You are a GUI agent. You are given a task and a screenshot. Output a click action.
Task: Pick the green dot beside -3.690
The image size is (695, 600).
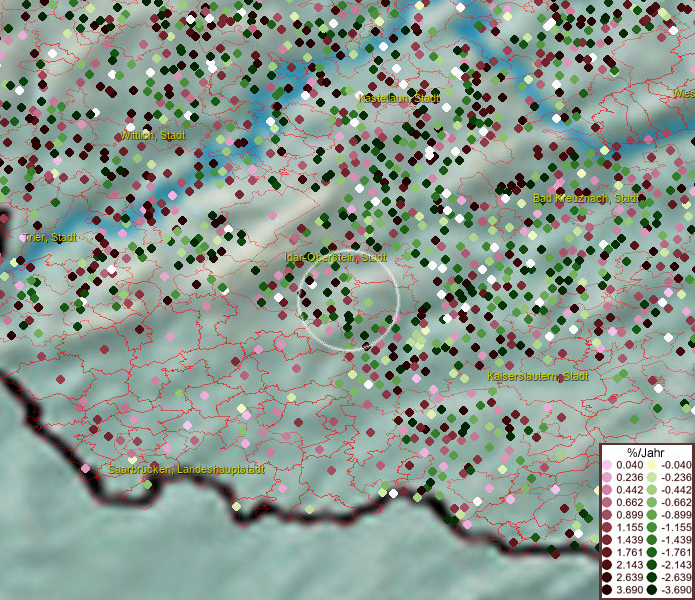point(652,590)
